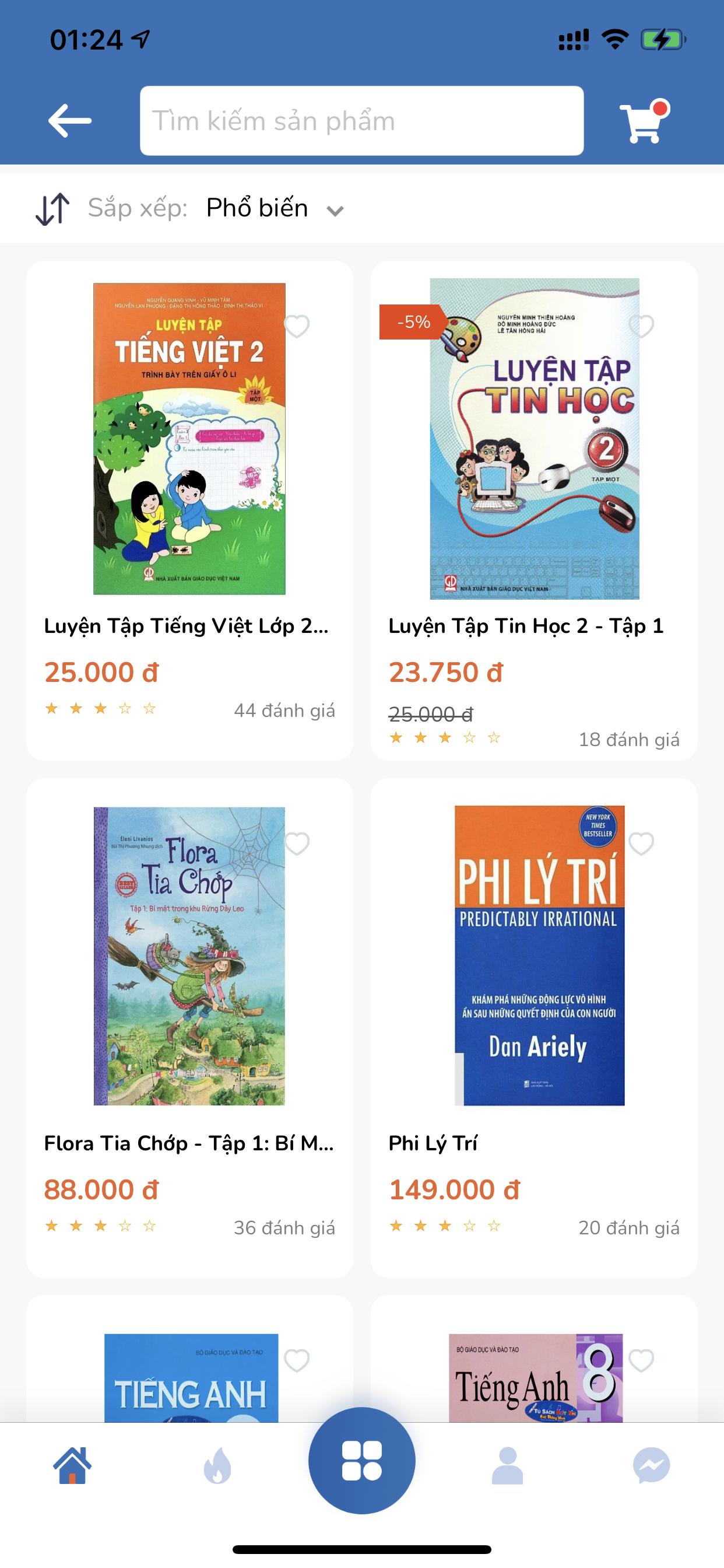Open the Phi Lý Trí product title
The image size is (724, 1568).
pyautogui.click(x=433, y=1143)
